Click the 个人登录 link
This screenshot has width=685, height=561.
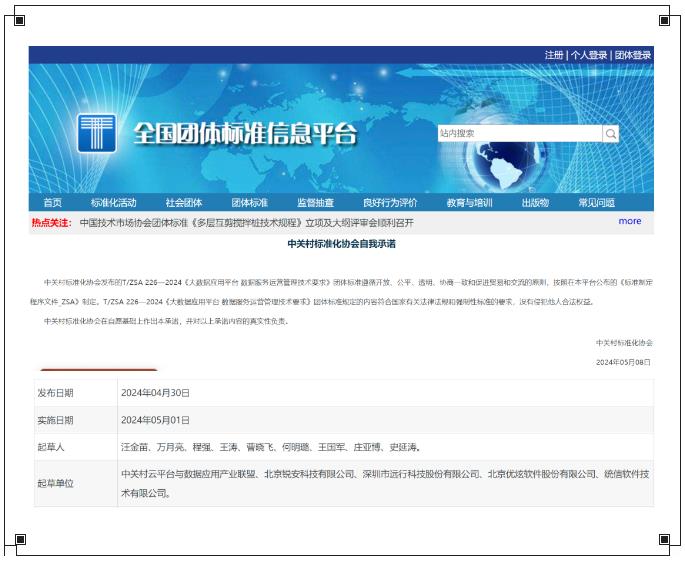pos(589,55)
